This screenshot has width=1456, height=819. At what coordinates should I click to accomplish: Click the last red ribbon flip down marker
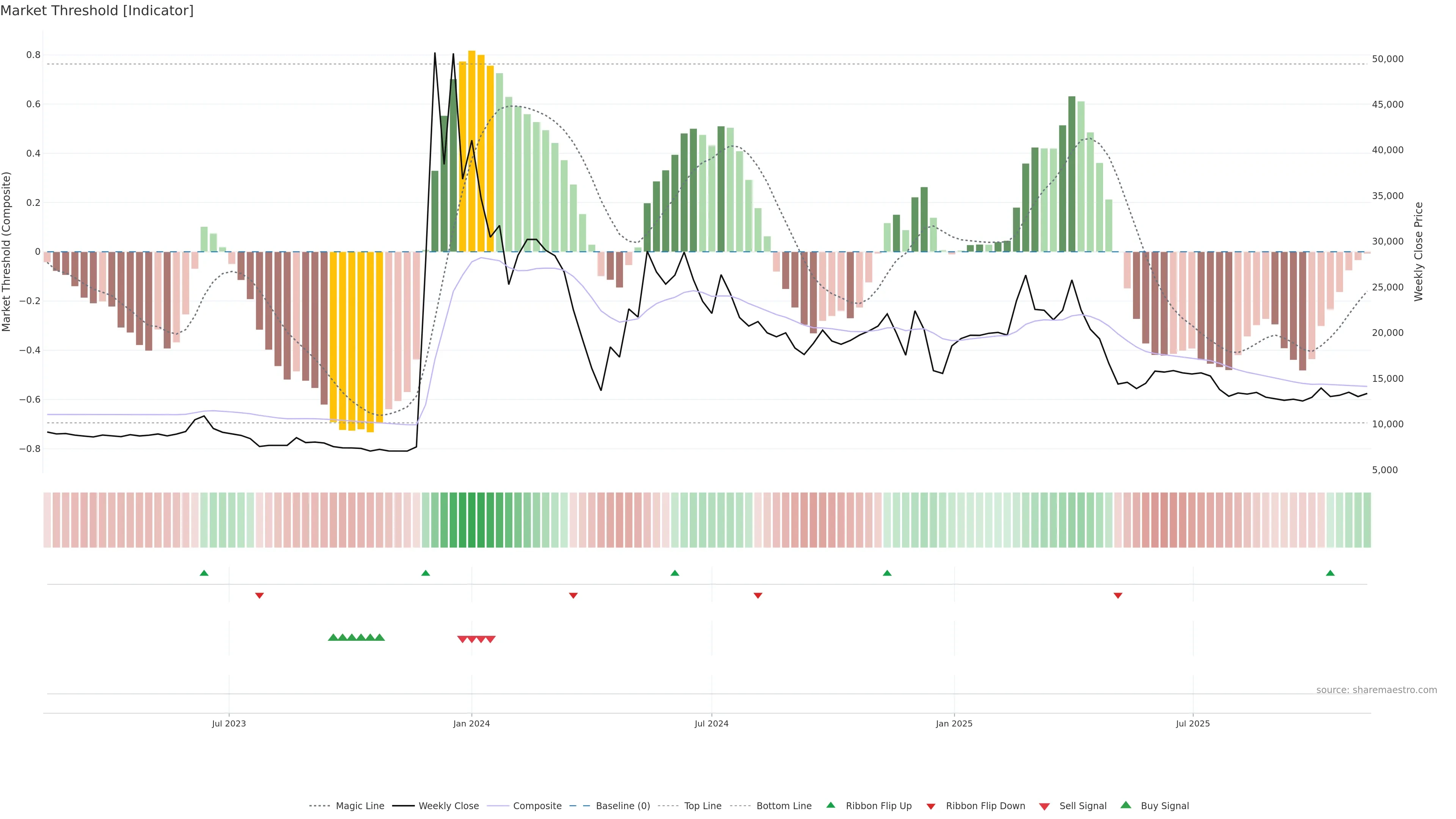coord(1117,595)
